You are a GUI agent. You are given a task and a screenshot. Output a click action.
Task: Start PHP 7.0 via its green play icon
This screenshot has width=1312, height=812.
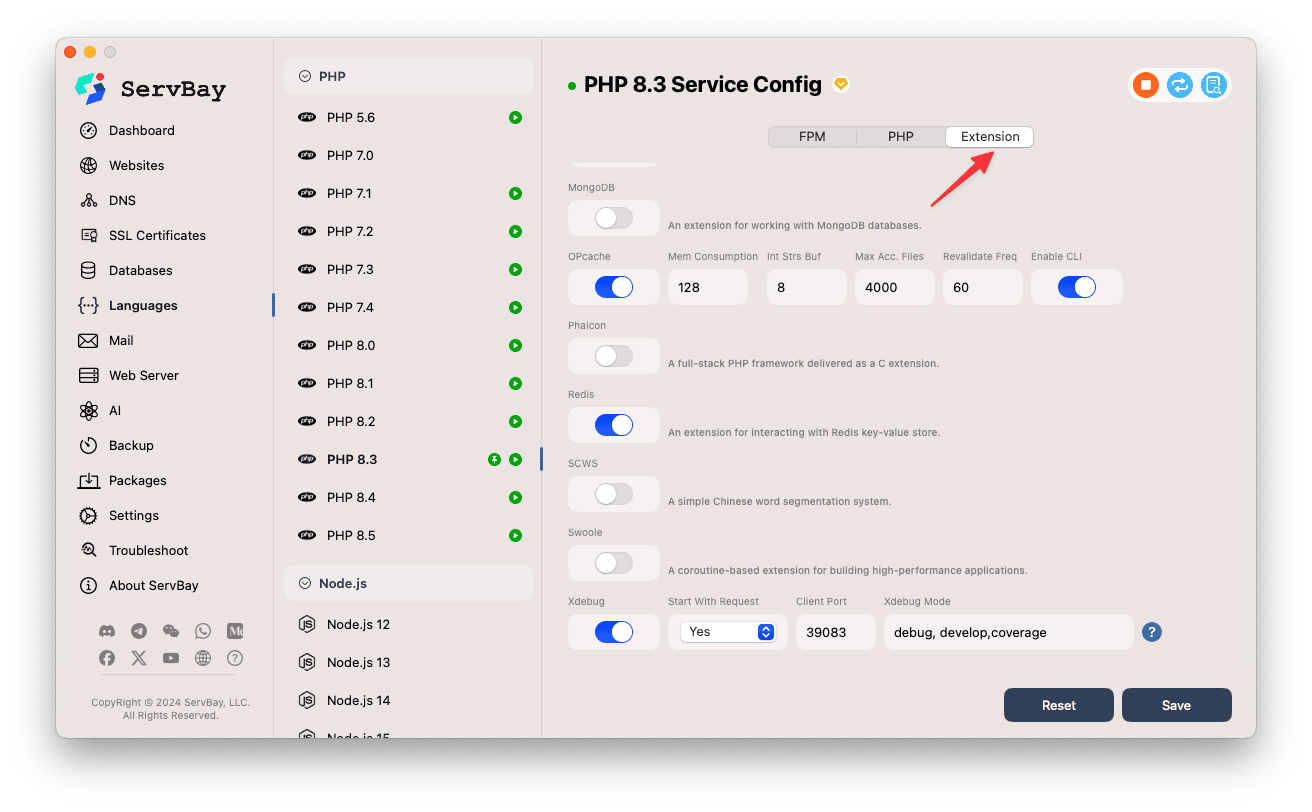click(x=515, y=155)
